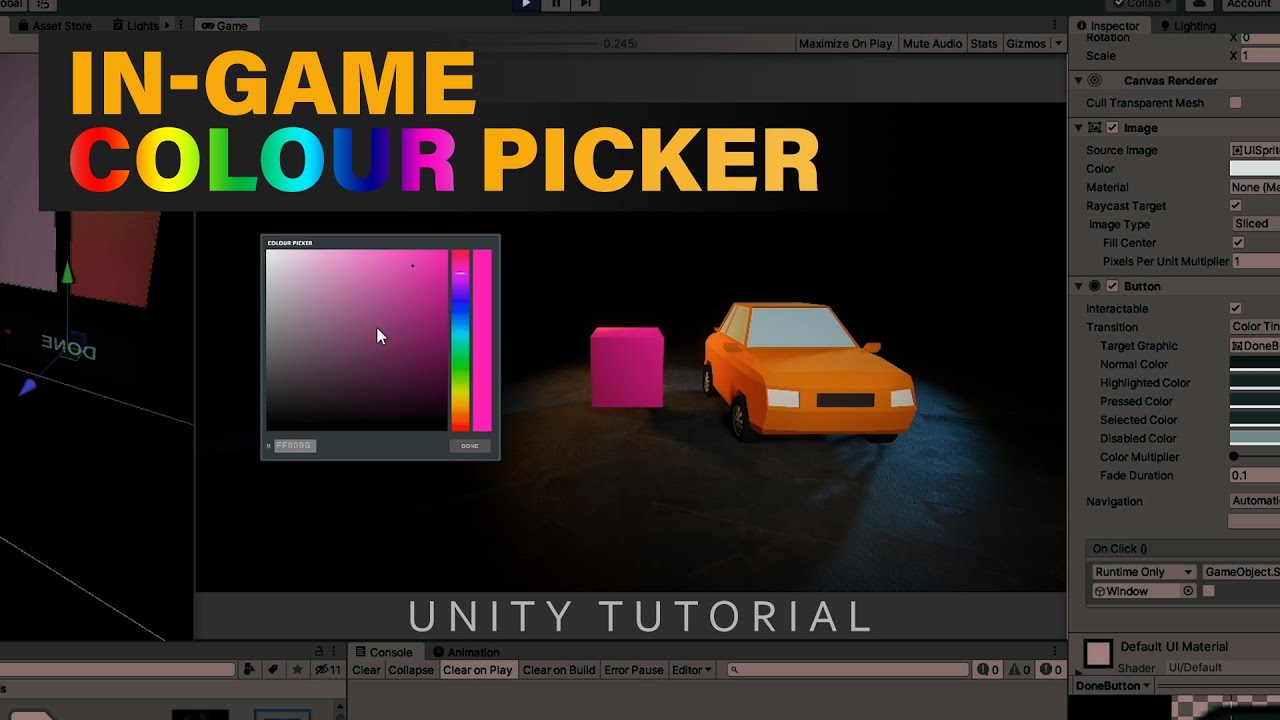The image size is (1280, 720).
Task: Disable the Image component checkbox
Action: (x=1112, y=128)
